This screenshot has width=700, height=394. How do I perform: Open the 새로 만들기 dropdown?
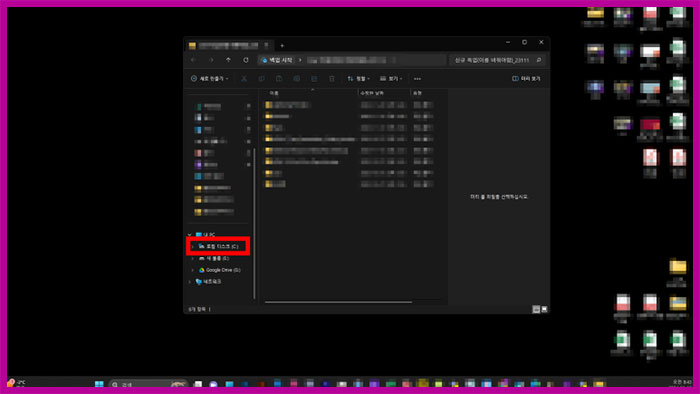[210, 79]
